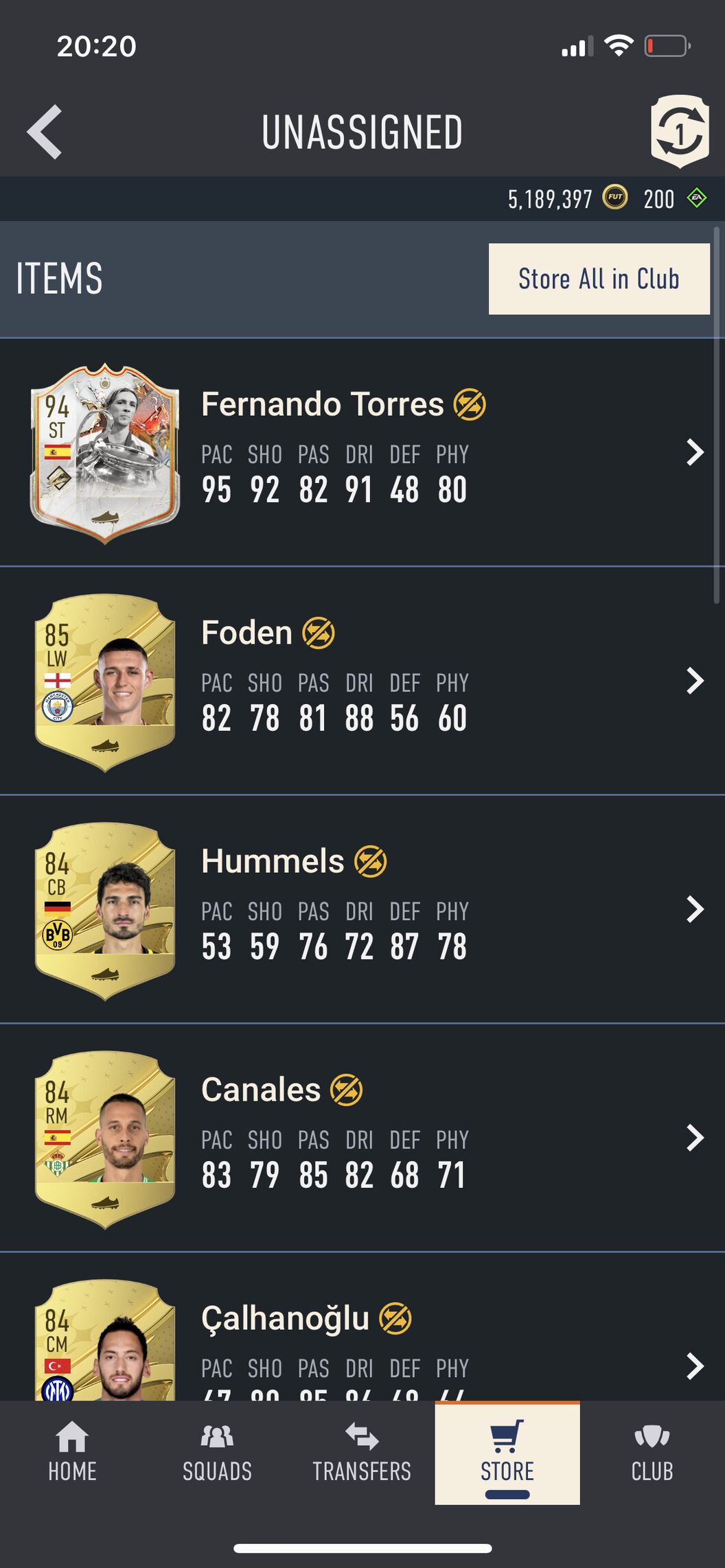Tap untradeable icon next to Canales
This screenshot has width=725, height=1568.
(347, 1090)
